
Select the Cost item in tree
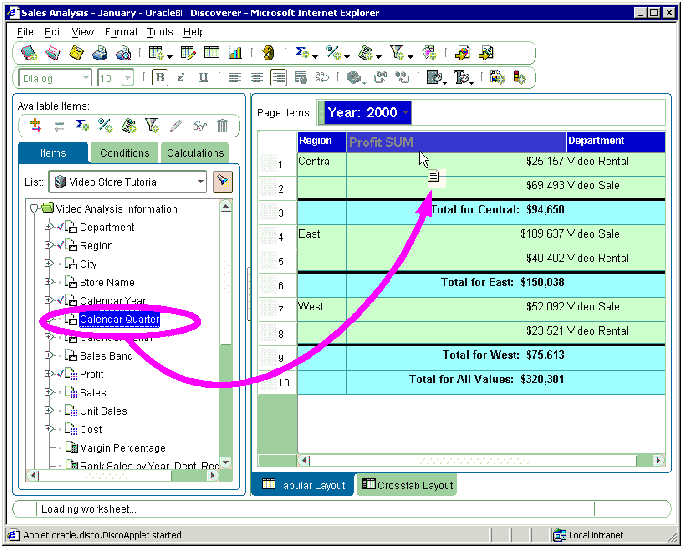pyautogui.click(x=91, y=429)
